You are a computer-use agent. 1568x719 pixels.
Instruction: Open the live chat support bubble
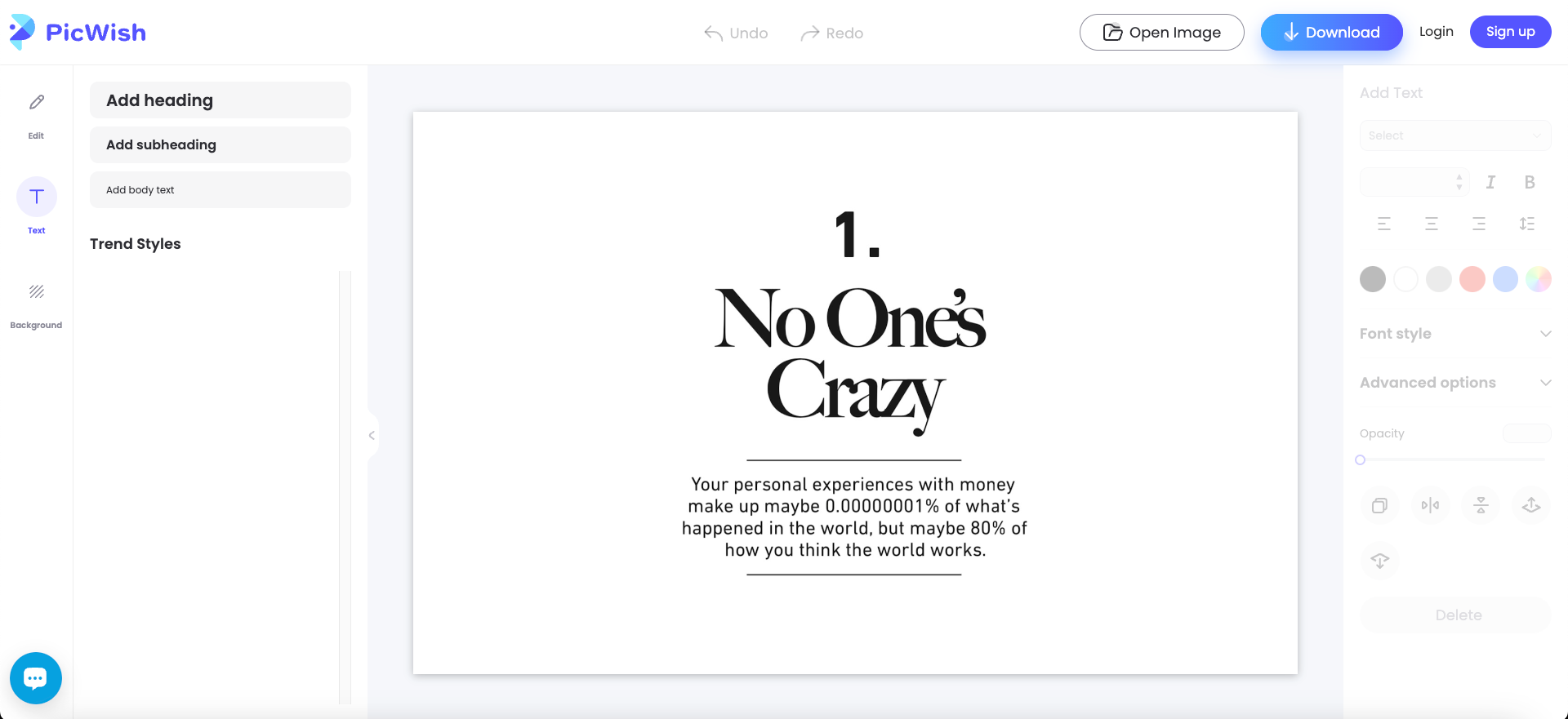click(36, 678)
